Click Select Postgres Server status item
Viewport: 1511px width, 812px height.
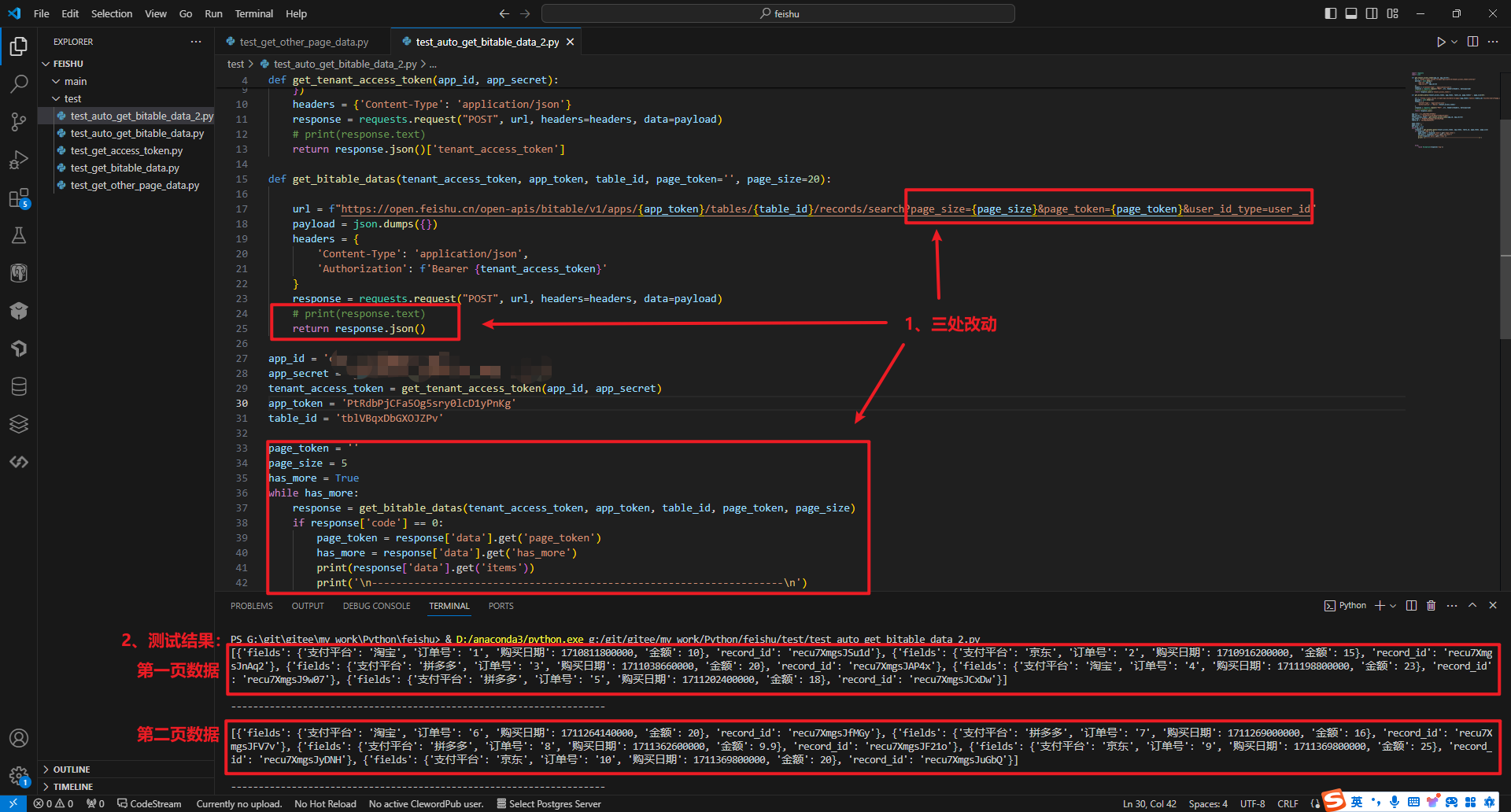tap(549, 803)
